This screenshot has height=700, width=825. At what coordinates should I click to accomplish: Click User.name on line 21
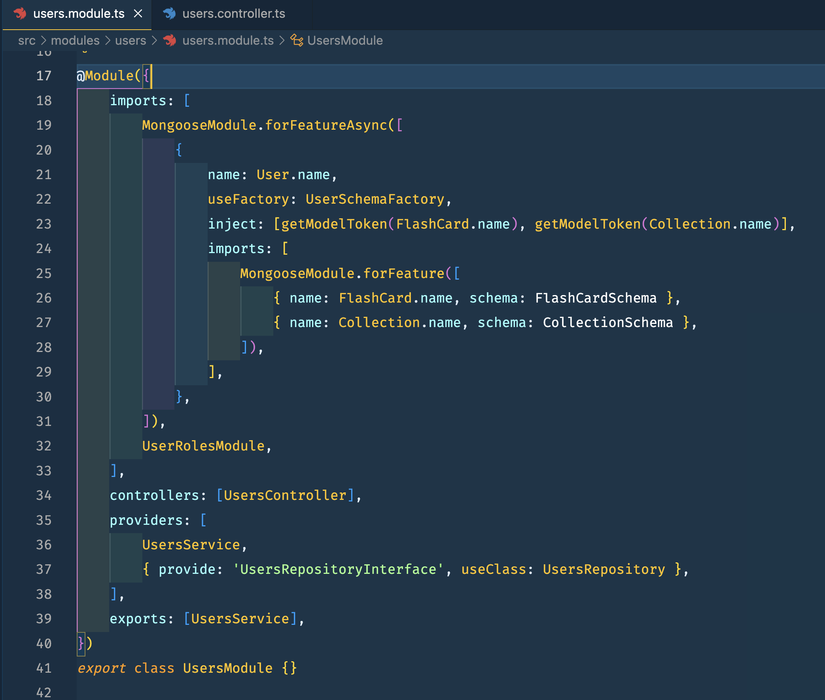(x=293, y=175)
